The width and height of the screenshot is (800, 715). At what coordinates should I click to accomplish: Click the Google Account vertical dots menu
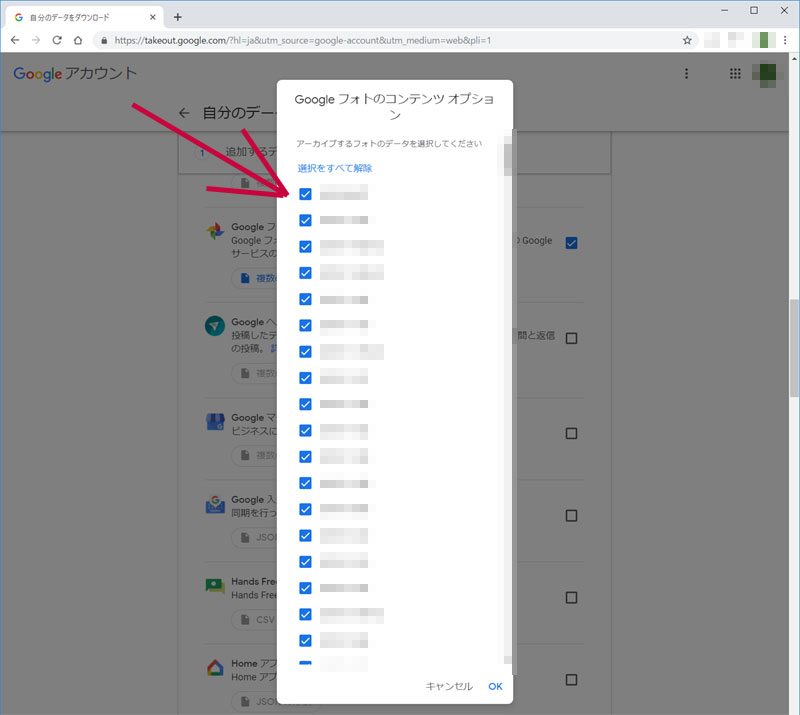686,74
